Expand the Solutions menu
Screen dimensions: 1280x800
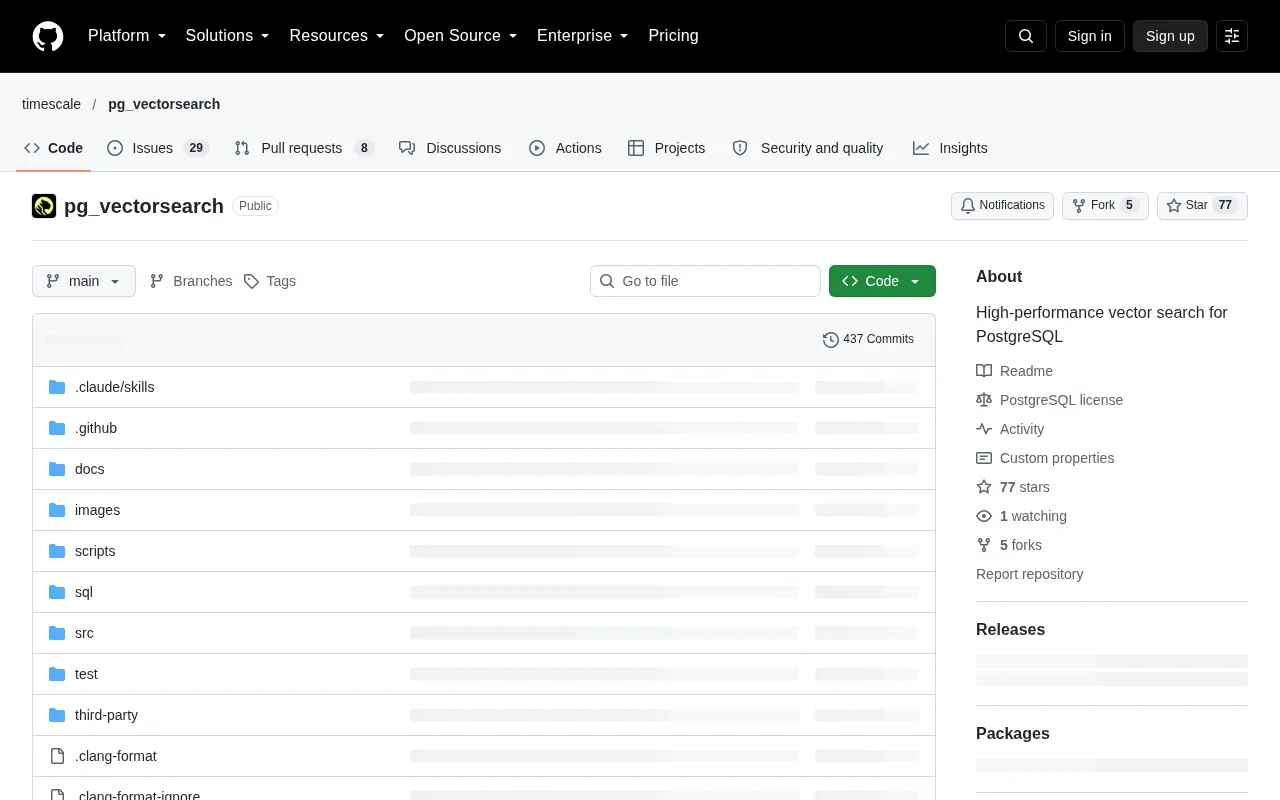point(228,36)
